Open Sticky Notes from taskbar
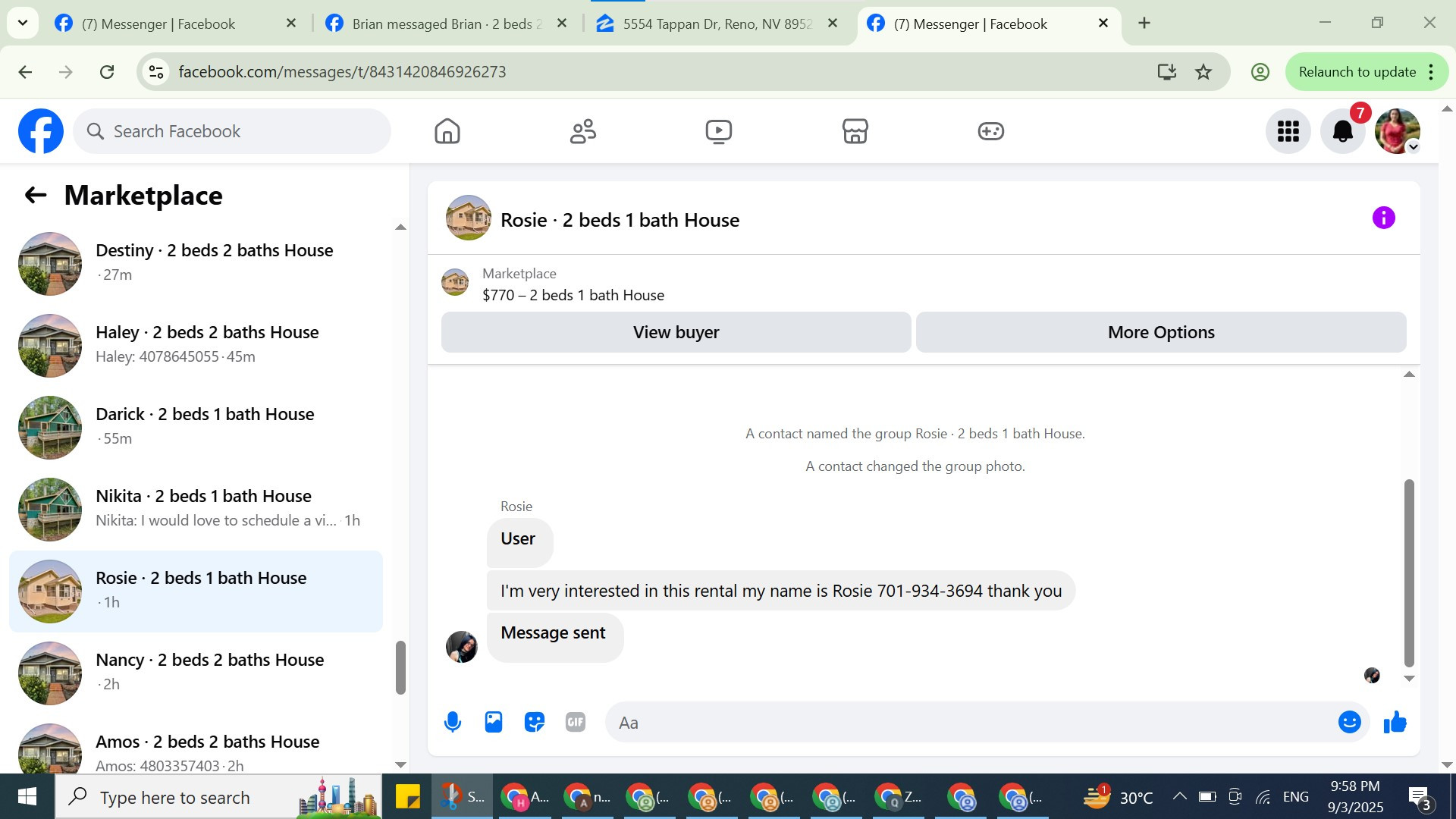 tap(408, 797)
